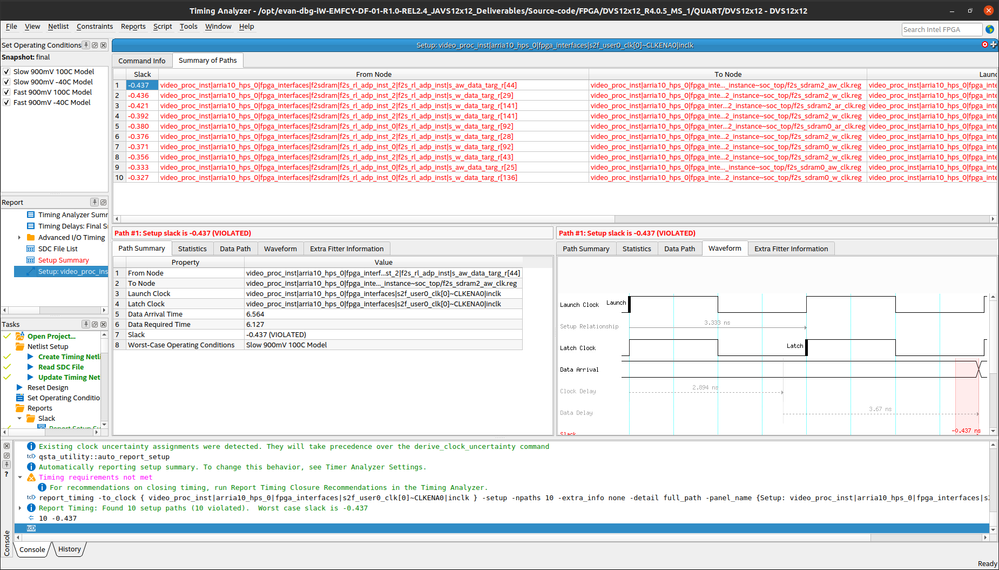Click the Reset Design arrow icon

click(x=20, y=388)
